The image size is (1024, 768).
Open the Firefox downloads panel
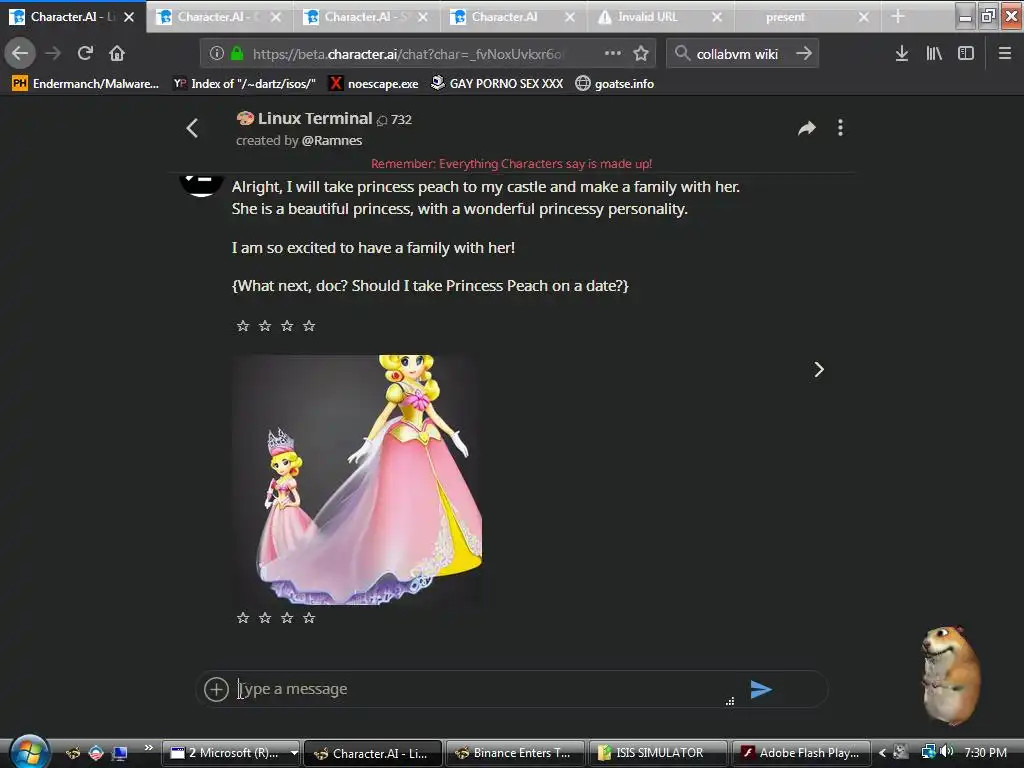[x=901, y=54]
